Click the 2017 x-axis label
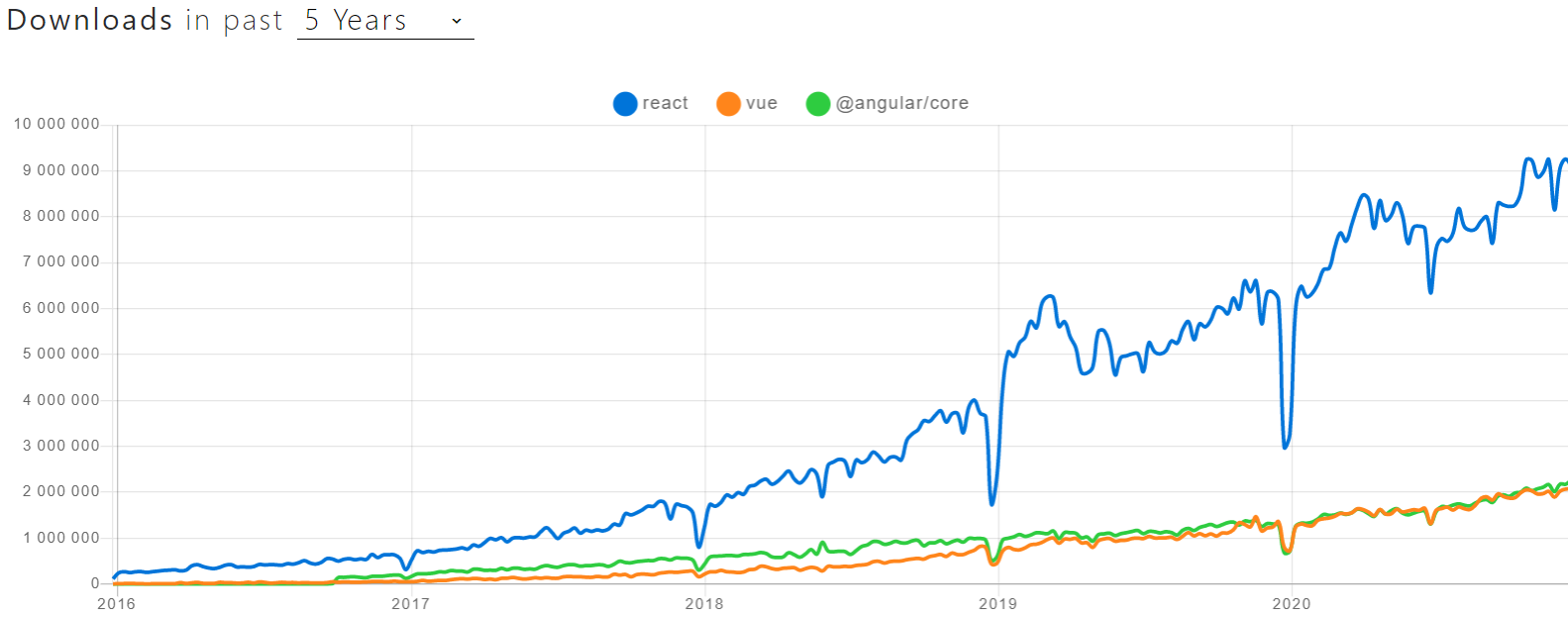The image size is (1568, 617). click(x=410, y=603)
